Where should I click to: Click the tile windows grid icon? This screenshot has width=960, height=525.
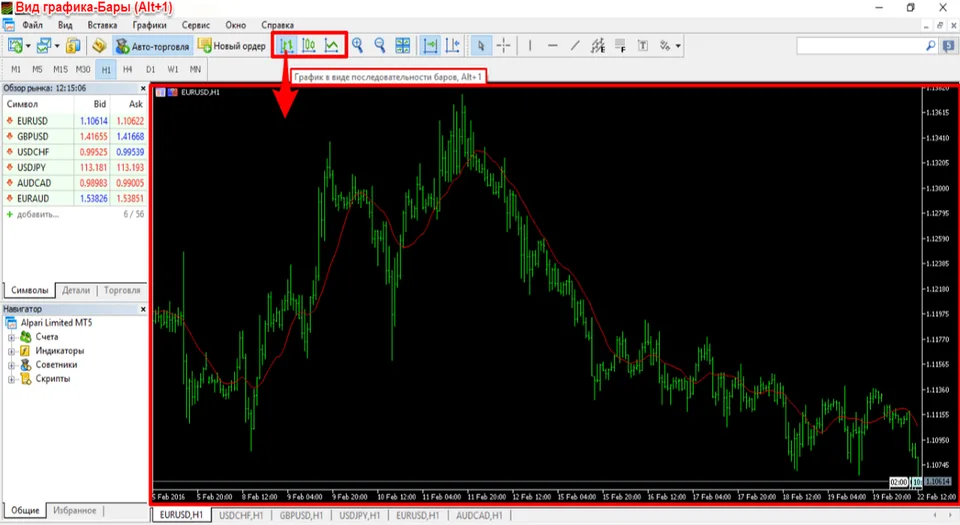[403, 45]
